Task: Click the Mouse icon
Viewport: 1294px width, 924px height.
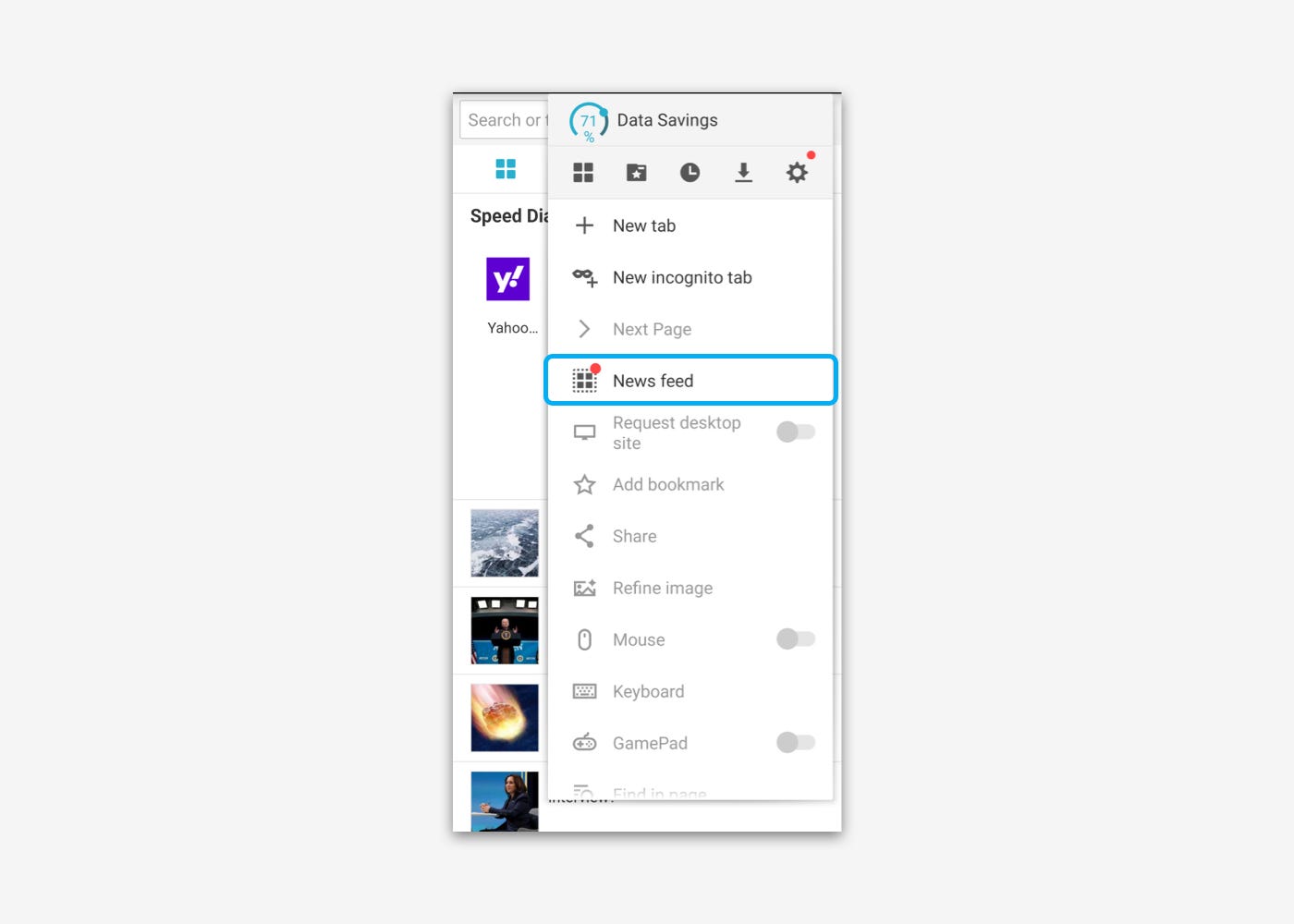Action: (x=584, y=639)
